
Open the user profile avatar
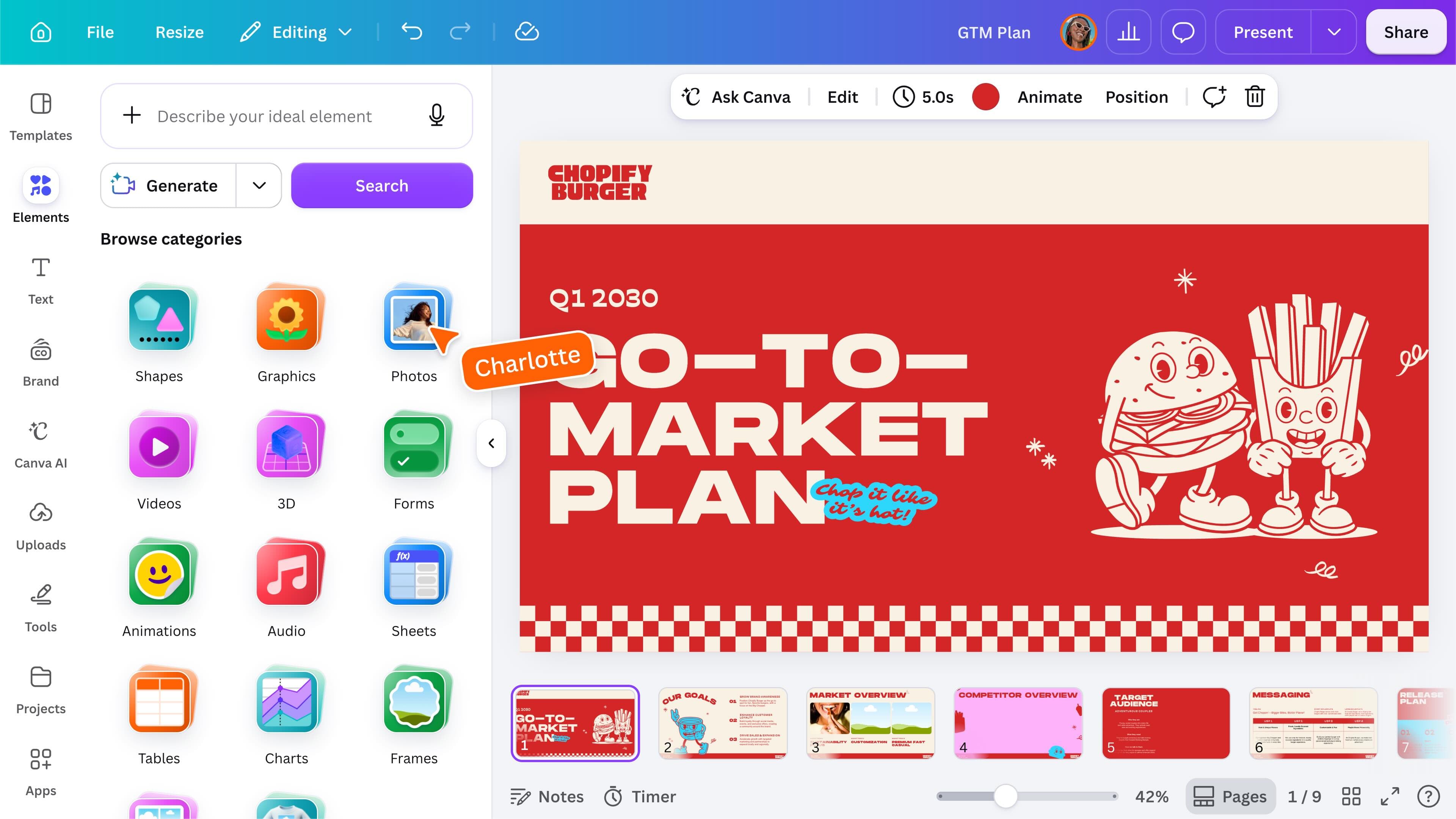[x=1078, y=32]
